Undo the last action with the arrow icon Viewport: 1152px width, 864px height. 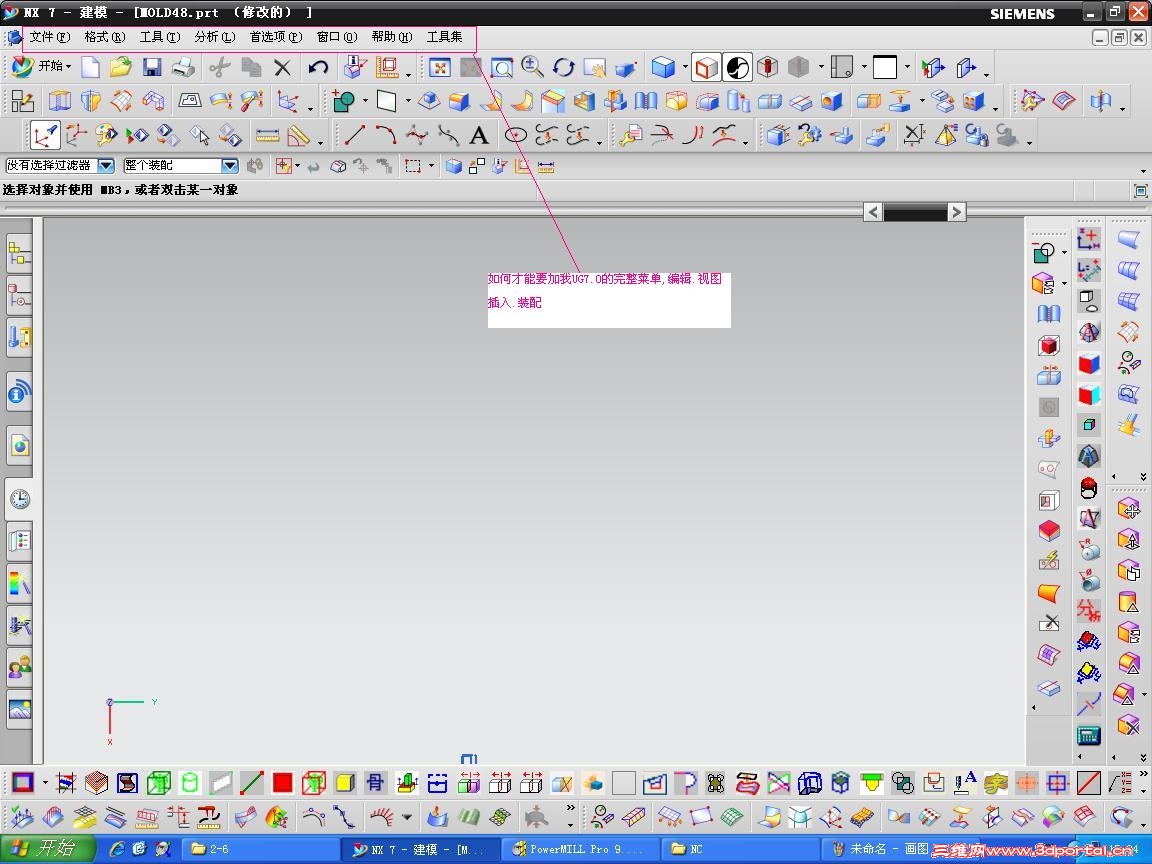(318, 68)
